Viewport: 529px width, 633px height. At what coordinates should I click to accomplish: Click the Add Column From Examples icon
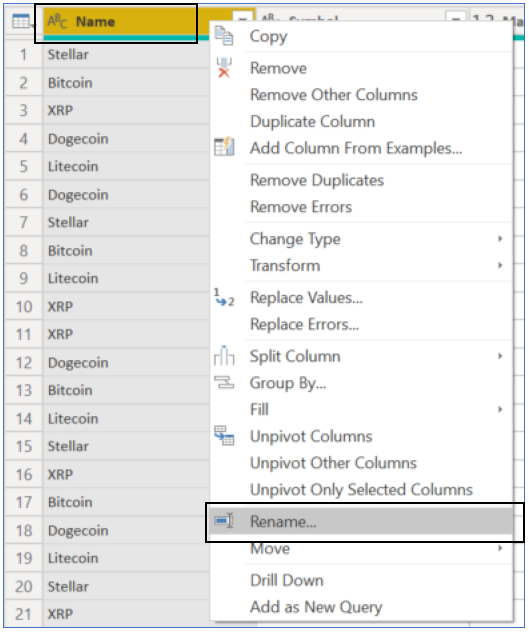tap(224, 147)
